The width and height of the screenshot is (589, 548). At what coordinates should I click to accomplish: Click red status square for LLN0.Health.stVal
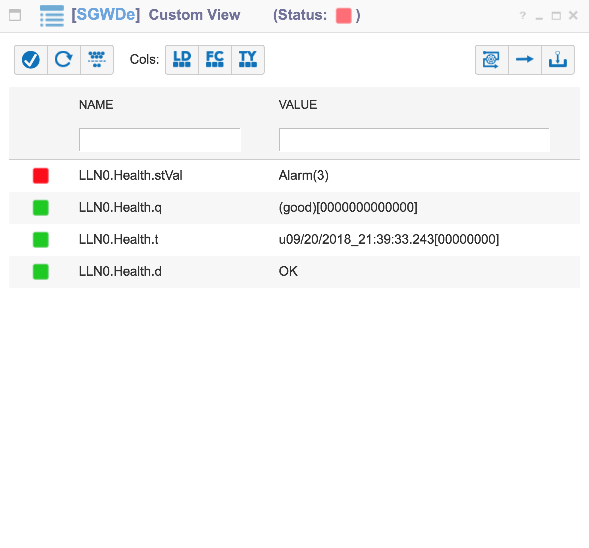tap(41, 176)
